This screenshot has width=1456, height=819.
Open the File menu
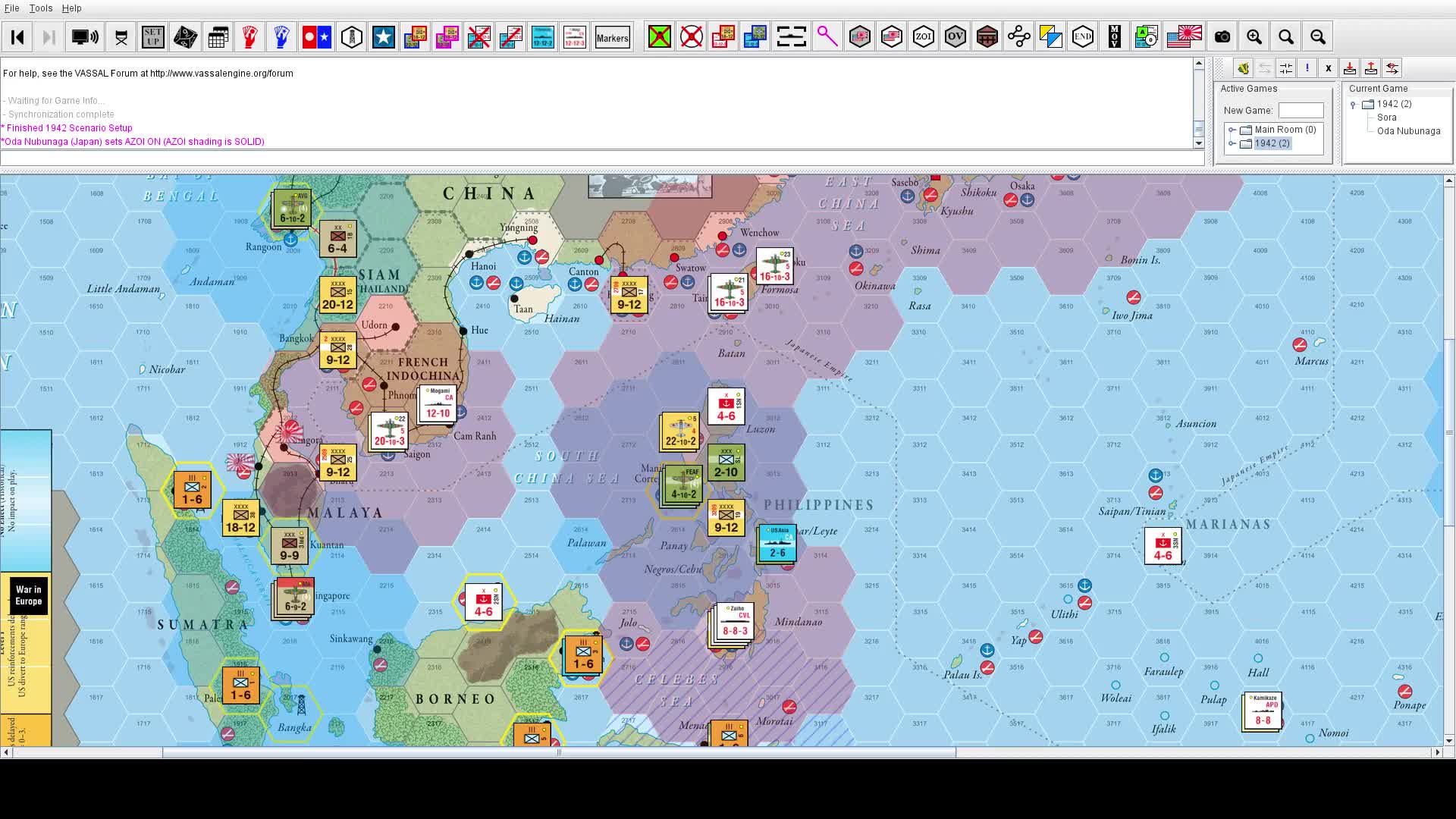point(11,8)
